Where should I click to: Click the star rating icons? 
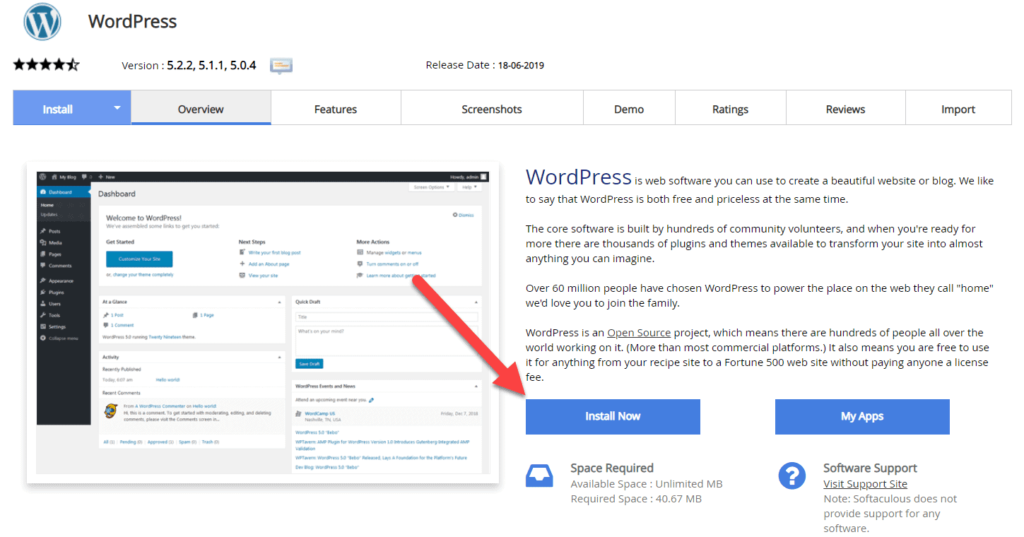tap(46, 65)
